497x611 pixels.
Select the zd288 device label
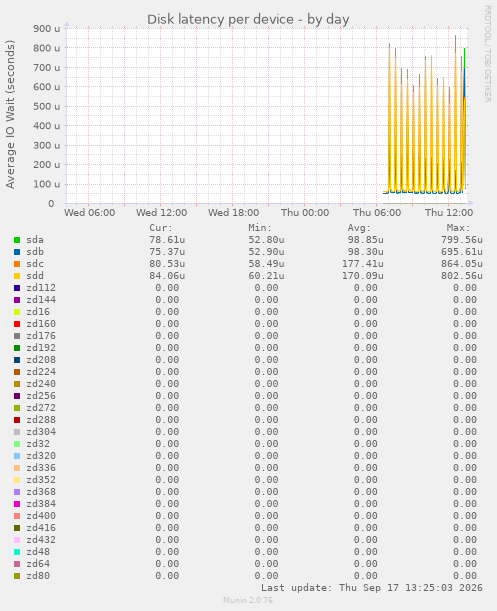(x=41, y=420)
